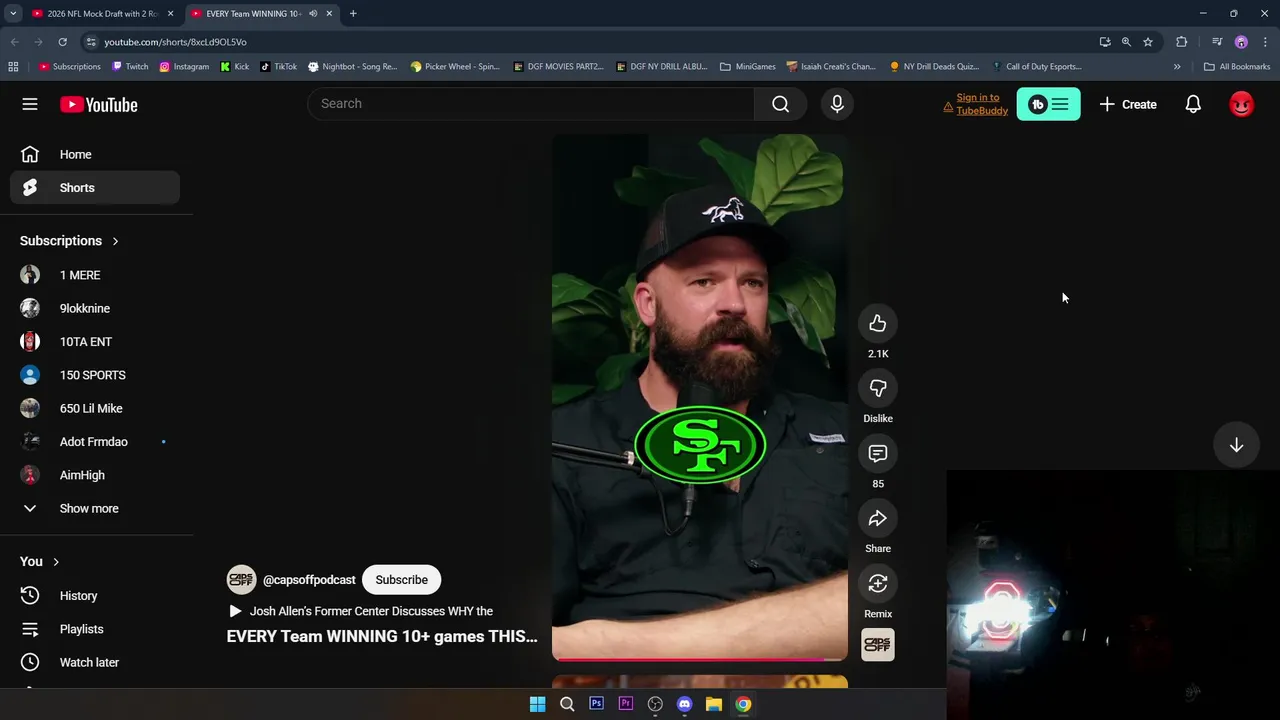Open the Caps Off sound thumbnail
Viewport: 1280px width, 720px height.
tap(878, 645)
